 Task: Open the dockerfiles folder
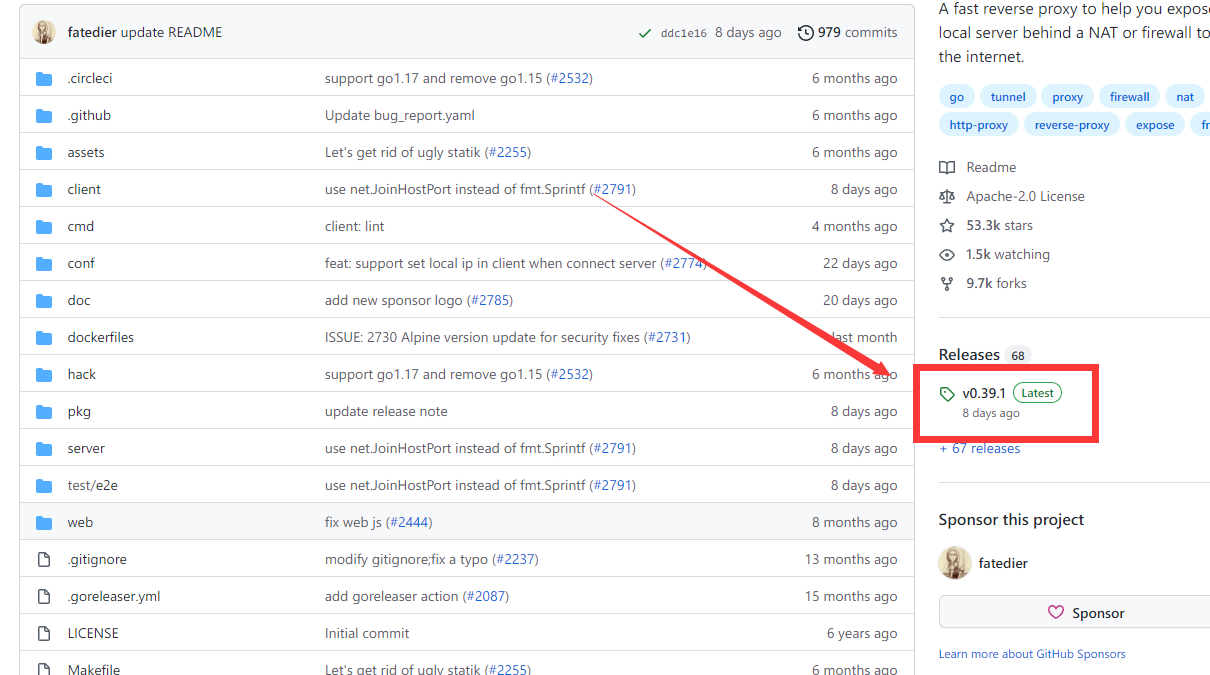click(100, 338)
